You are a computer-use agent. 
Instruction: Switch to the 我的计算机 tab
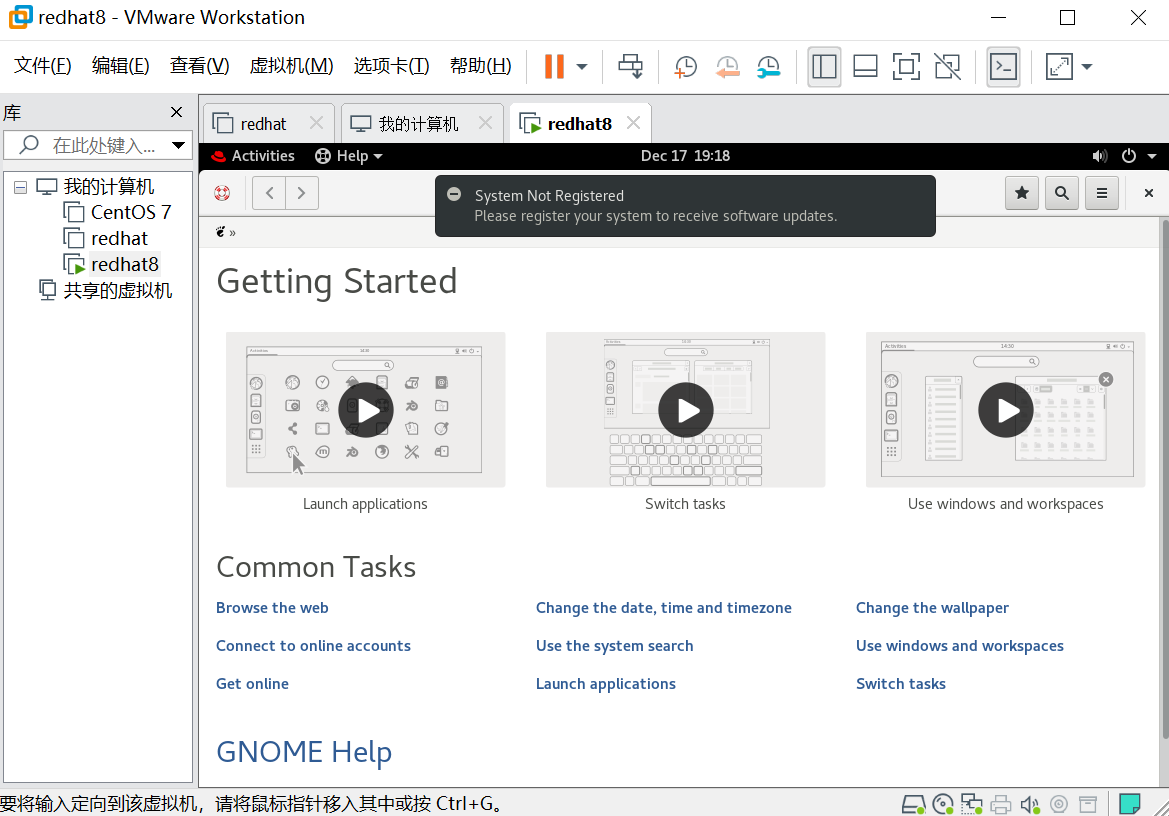[418, 124]
